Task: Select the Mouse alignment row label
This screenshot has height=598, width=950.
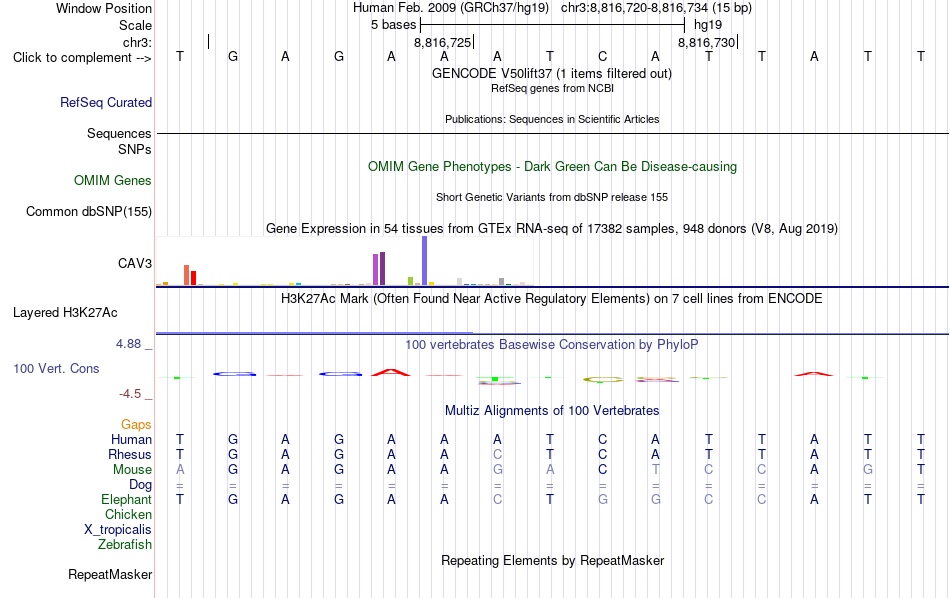Action: (132, 470)
